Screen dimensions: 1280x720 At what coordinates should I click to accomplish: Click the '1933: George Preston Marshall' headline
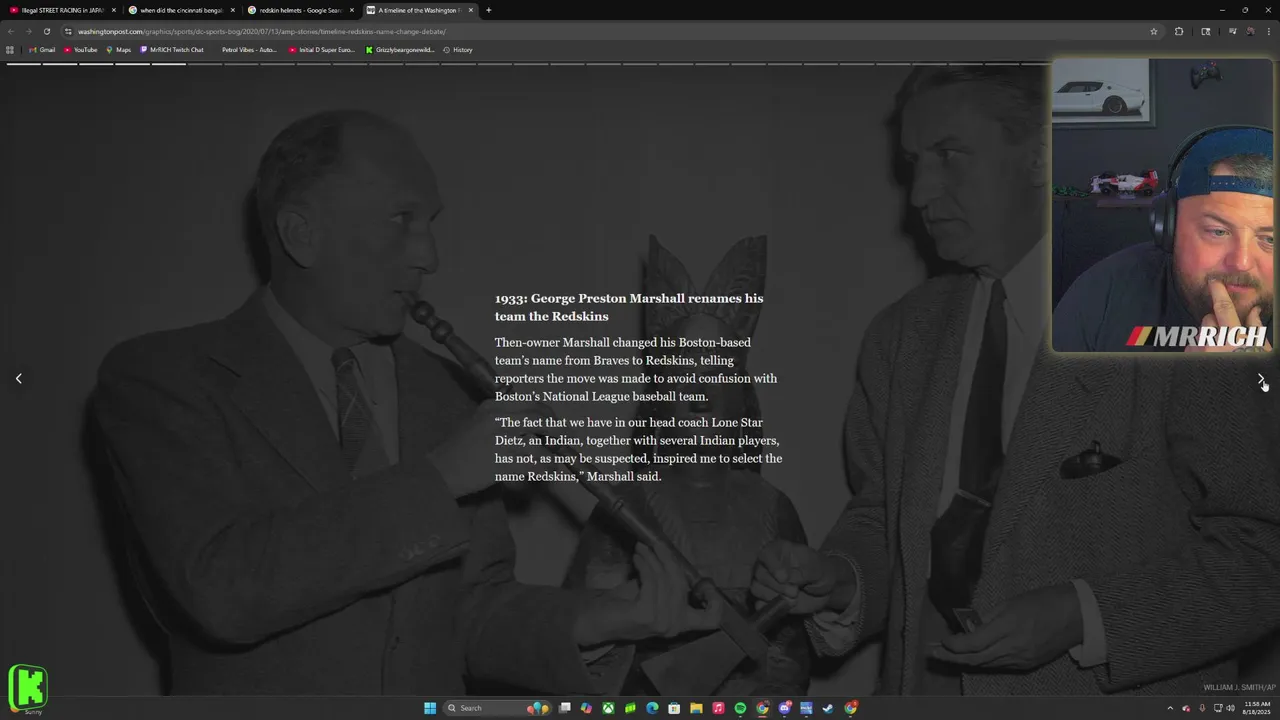(x=628, y=307)
